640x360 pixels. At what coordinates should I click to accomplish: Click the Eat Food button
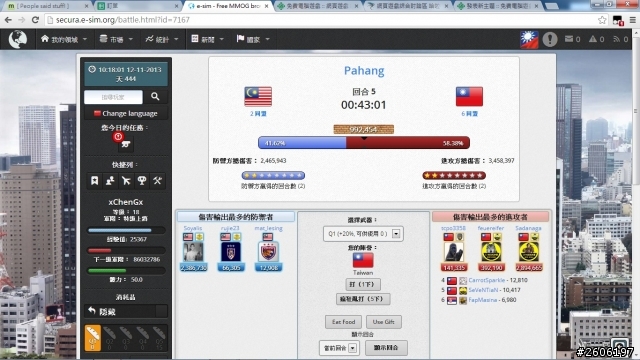tap(343, 322)
